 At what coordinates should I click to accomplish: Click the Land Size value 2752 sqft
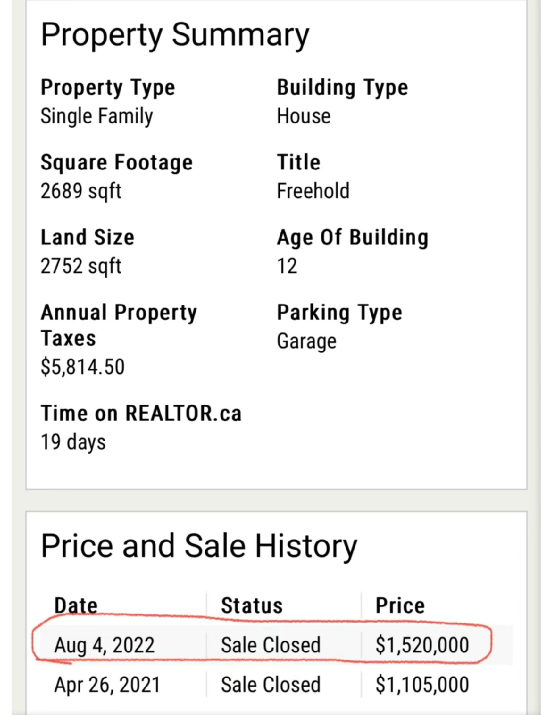(x=81, y=266)
